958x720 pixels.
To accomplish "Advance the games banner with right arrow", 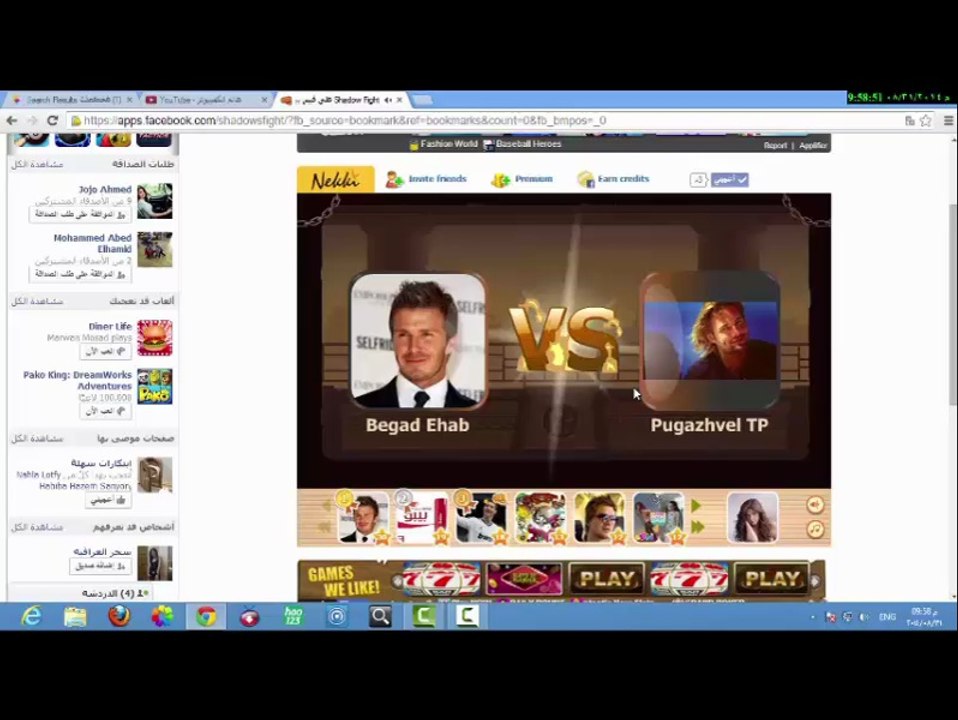I will click(x=815, y=581).
